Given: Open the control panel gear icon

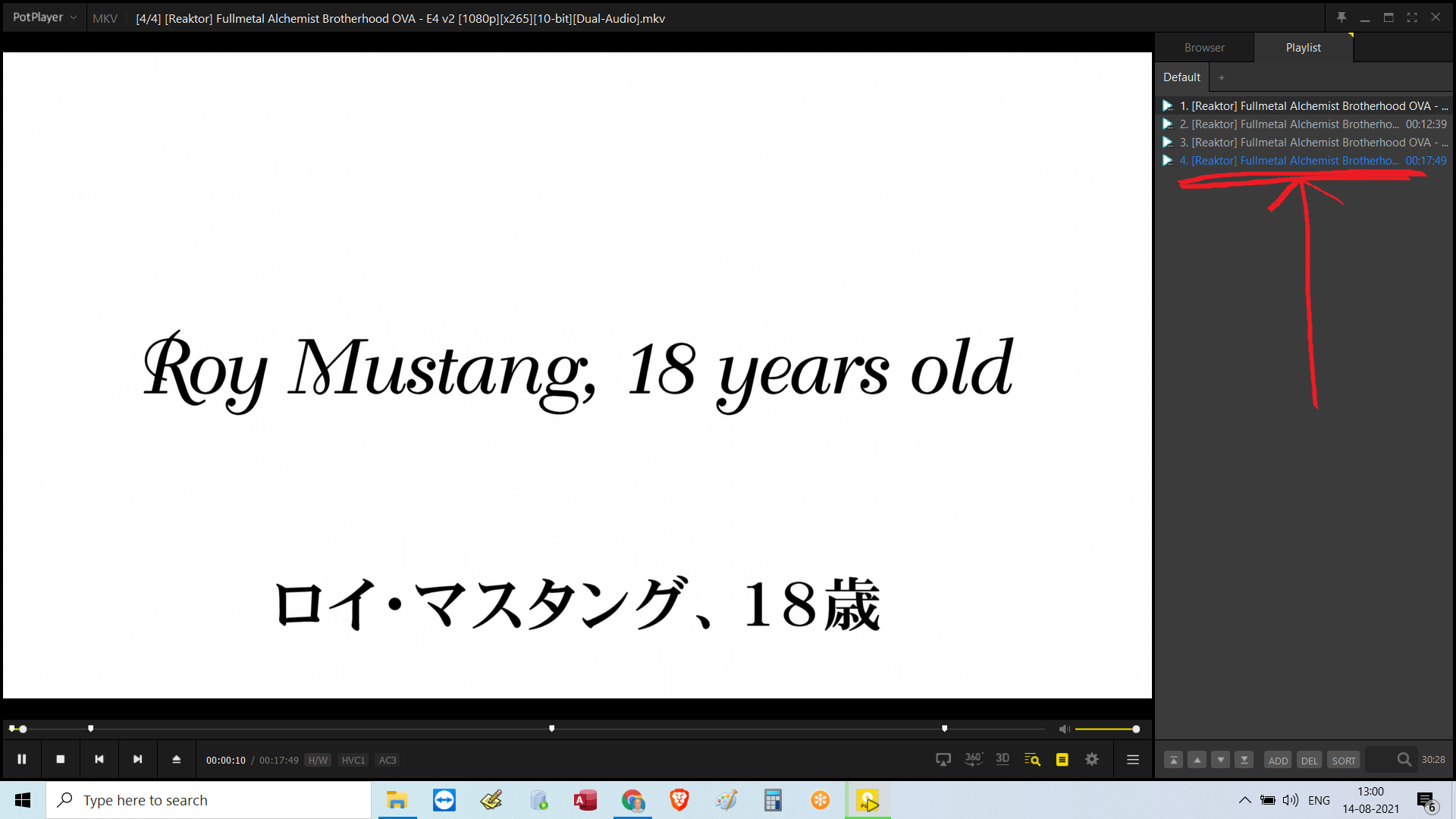Looking at the screenshot, I should click(1092, 759).
